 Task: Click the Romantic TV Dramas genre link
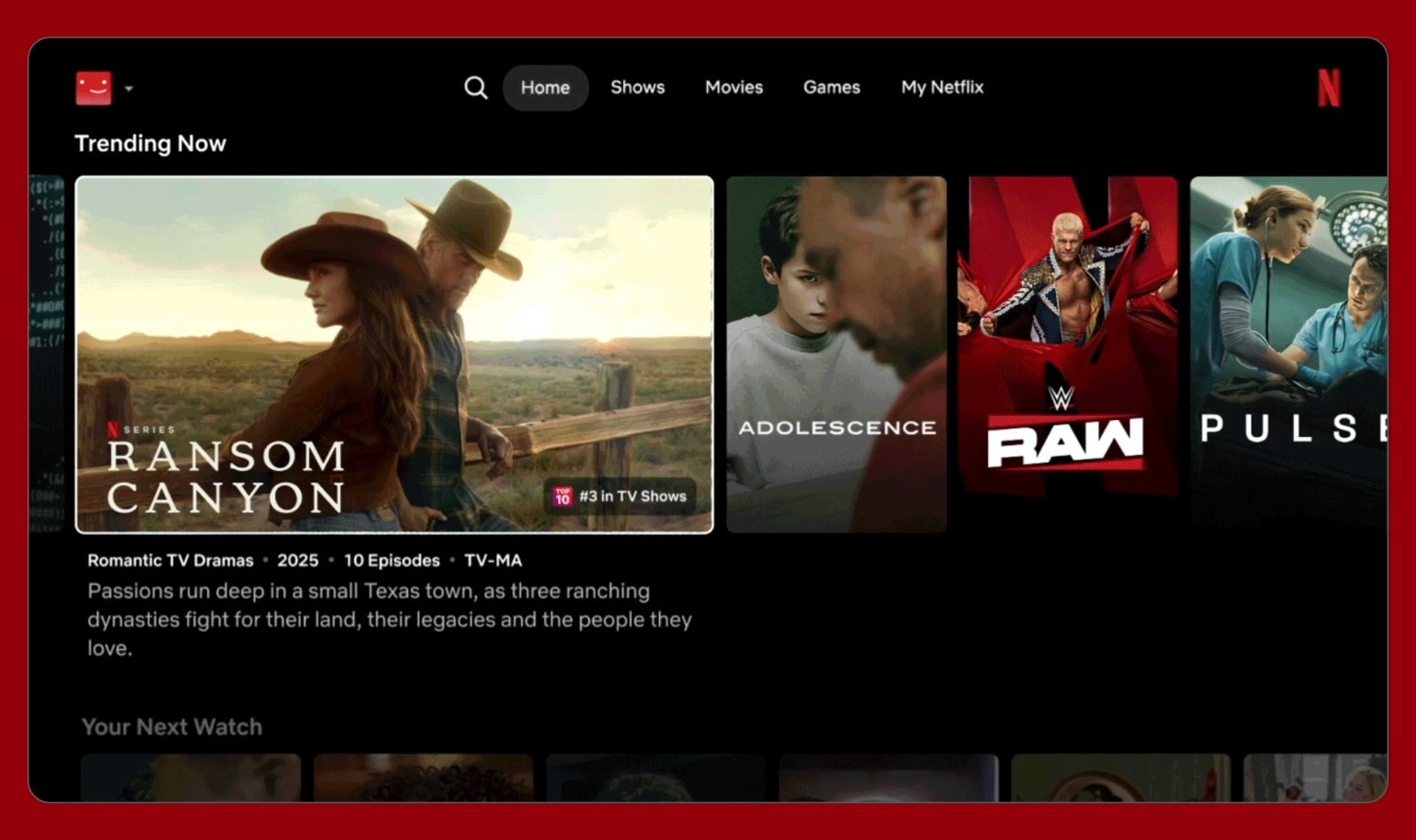tap(171, 561)
